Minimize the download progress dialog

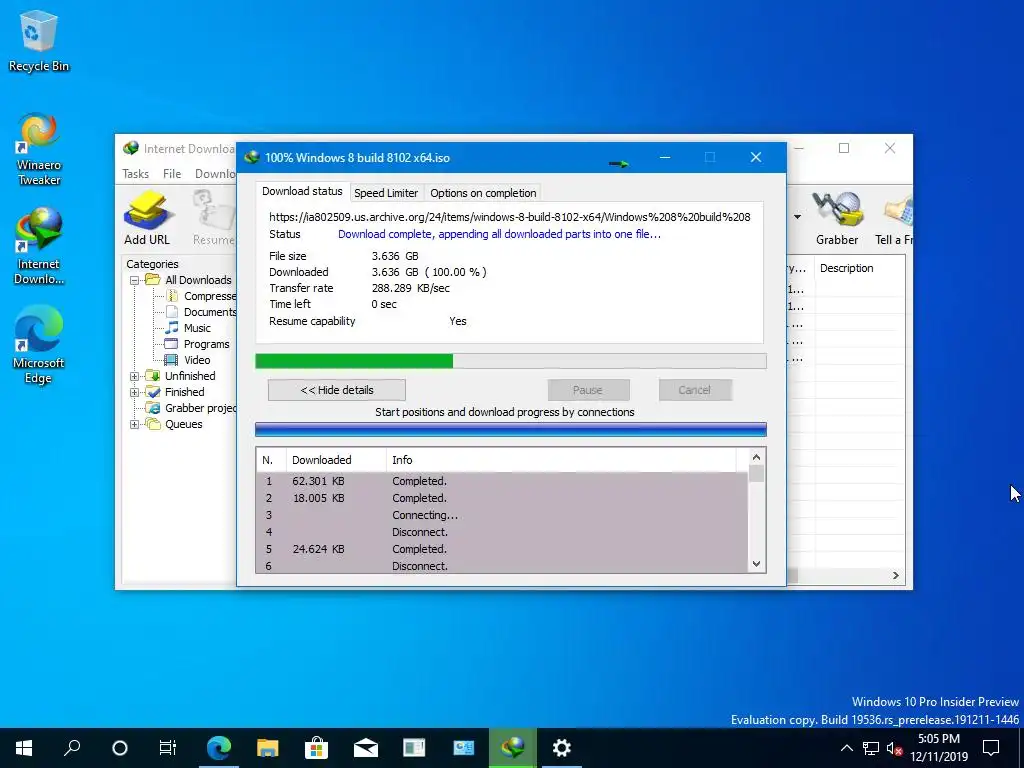(x=665, y=157)
